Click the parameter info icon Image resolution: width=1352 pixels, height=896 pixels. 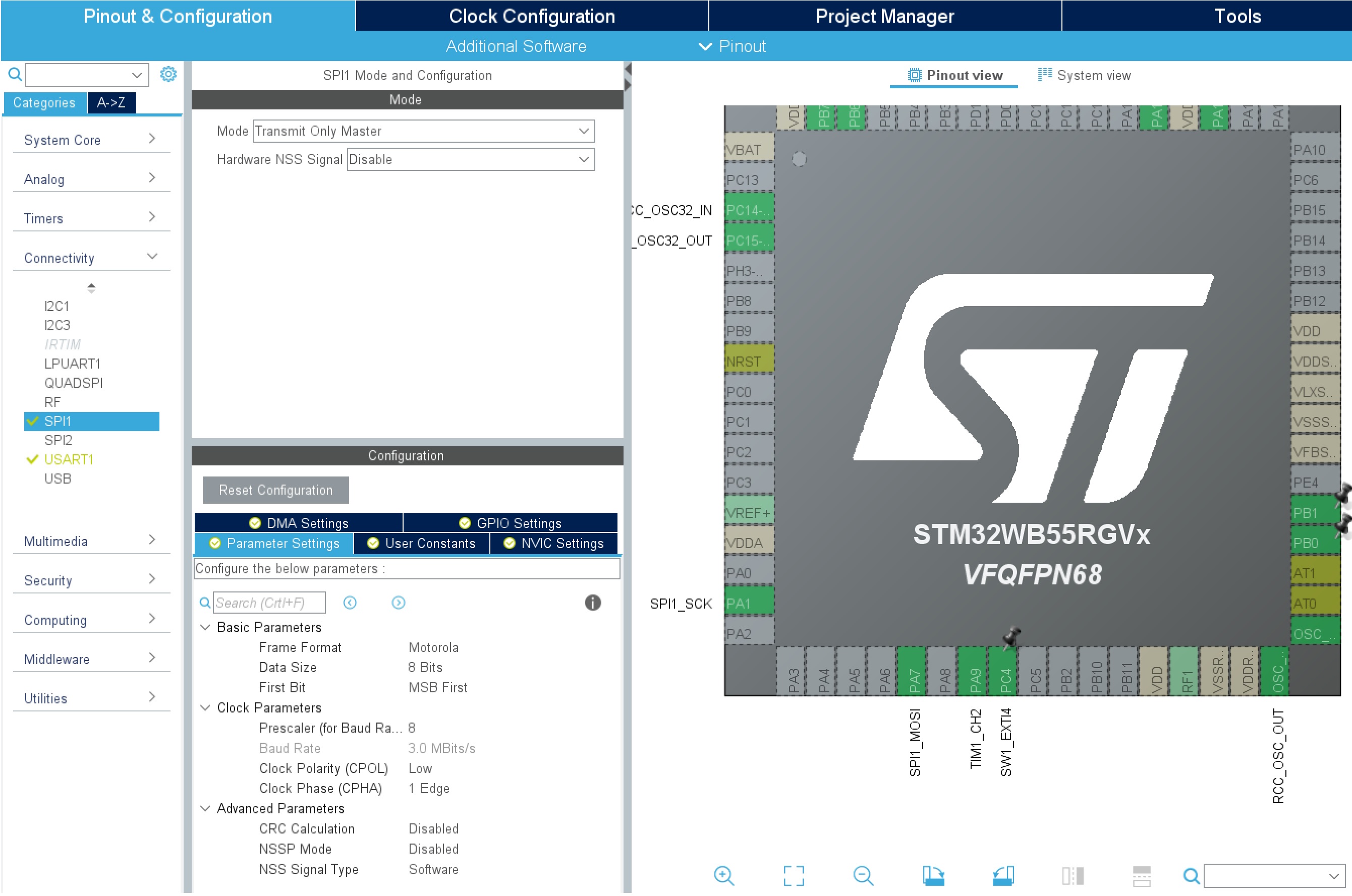click(x=592, y=602)
